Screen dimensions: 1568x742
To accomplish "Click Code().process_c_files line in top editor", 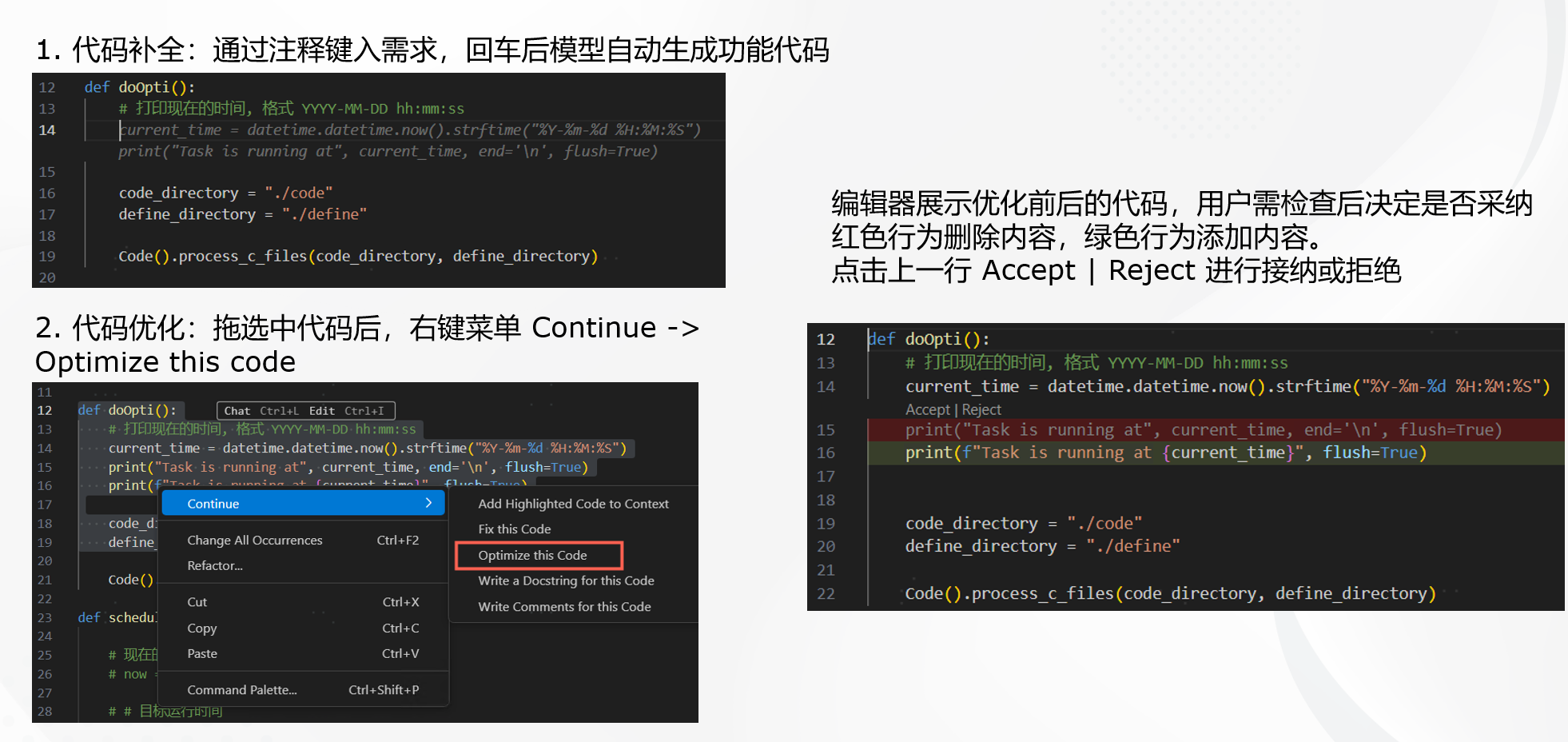I will coord(358,256).
